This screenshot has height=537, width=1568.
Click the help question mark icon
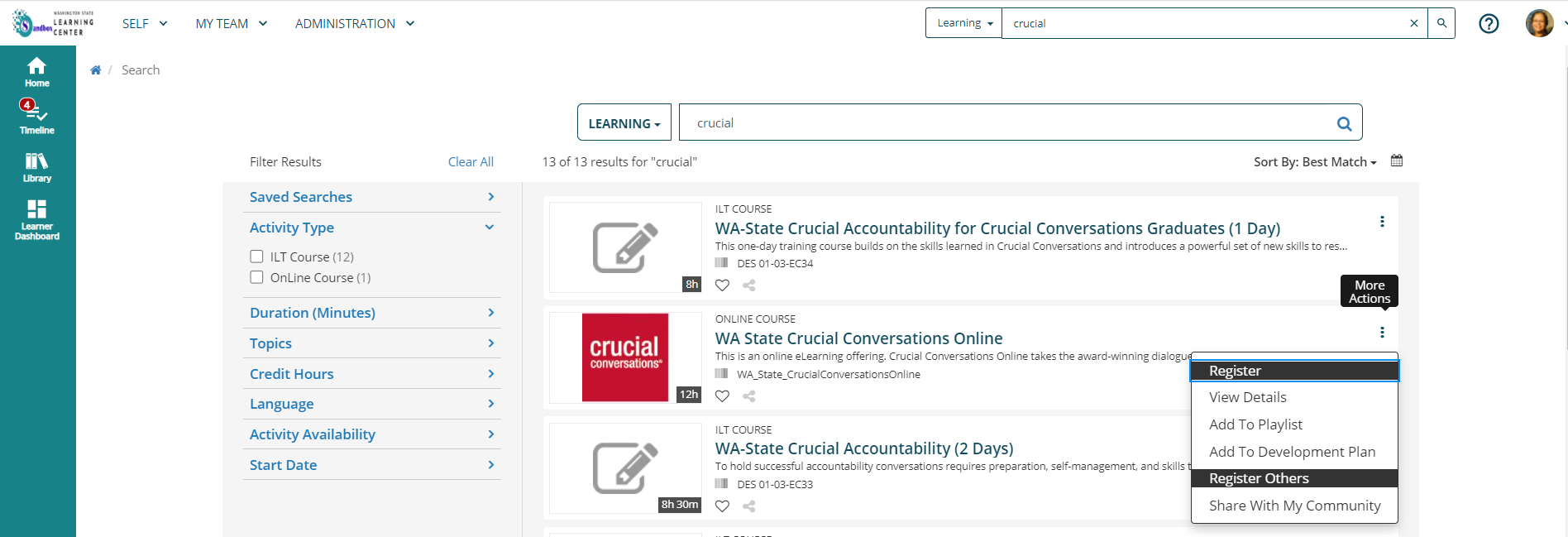[1489, 24]
